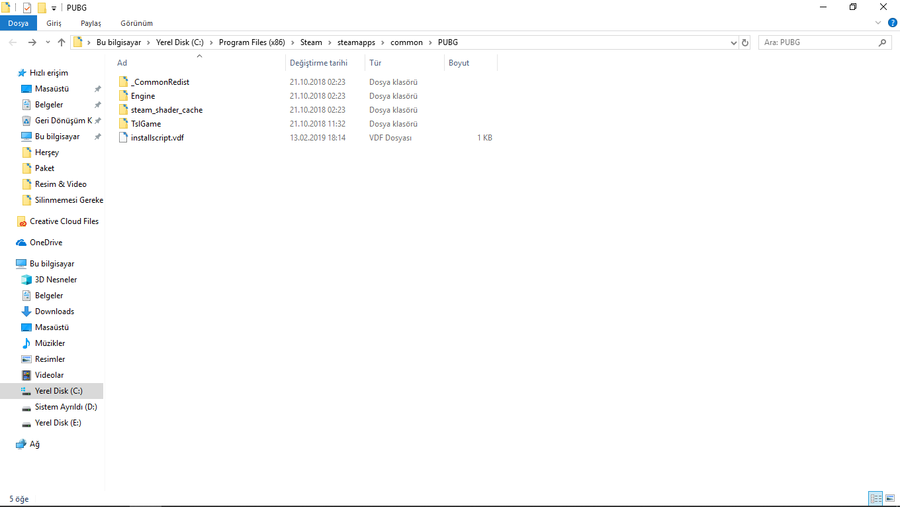Click the OneDrive cloud icon
The image size is (900, 507).
21,242
